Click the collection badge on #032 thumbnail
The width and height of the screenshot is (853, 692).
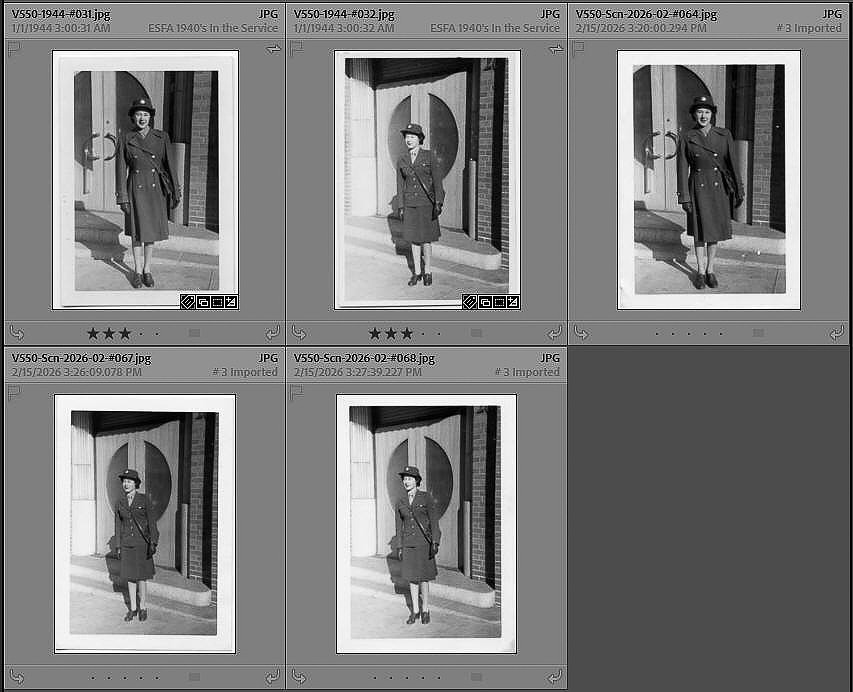pyautogui.click(x=485, y=302)
